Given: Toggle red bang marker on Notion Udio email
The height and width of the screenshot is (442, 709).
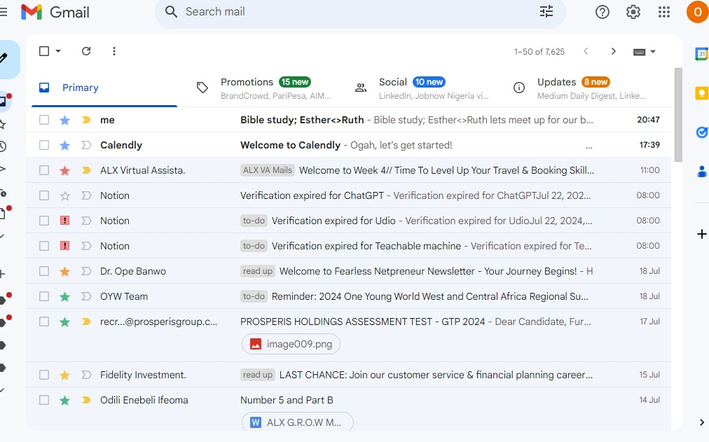Looking at the screenshot, I should [65, 221].
